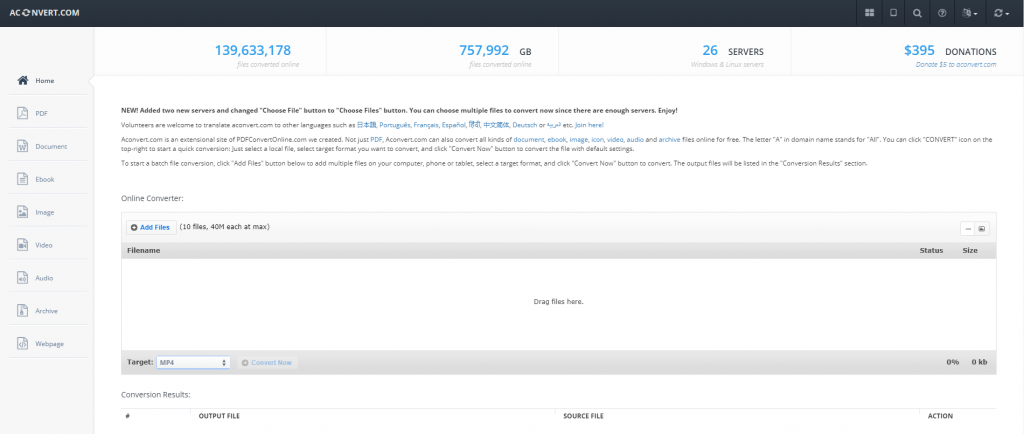The height and width of the screenshot is (434, 1024).
Task: Expand the convert refresh-arrows dropdown
Action: click(x=1002, y=13)
